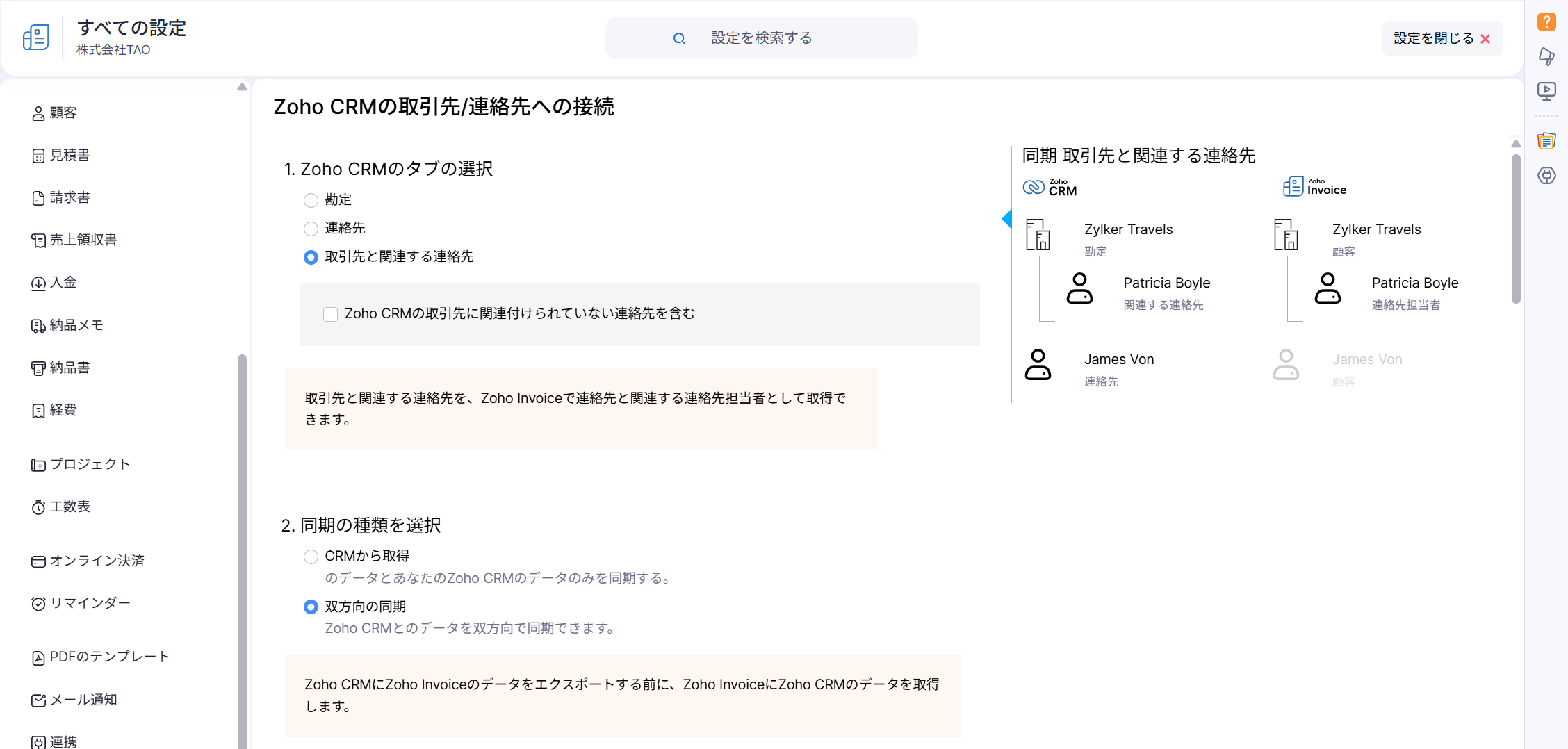Select the 勘定 radio option

[x=311, y=201]
